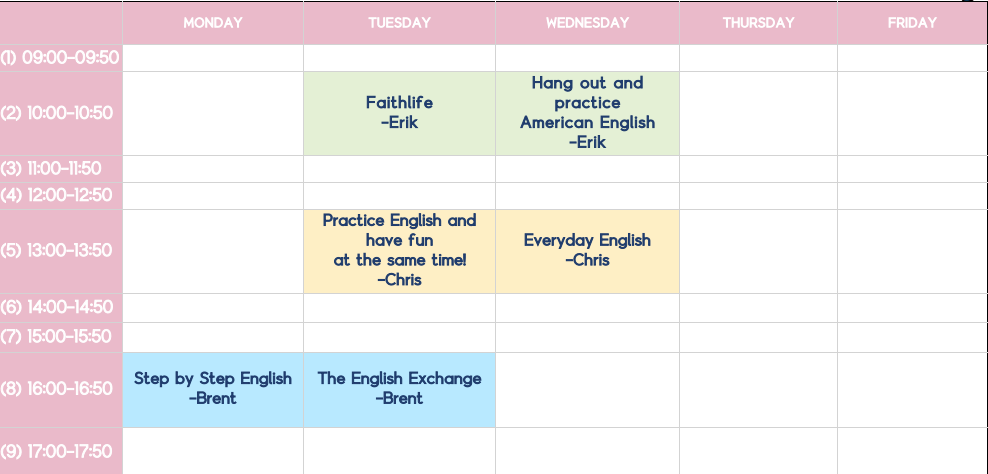Select period 3 label 11:00-11:50
988x474 pixels.
[x=60, y=168]
